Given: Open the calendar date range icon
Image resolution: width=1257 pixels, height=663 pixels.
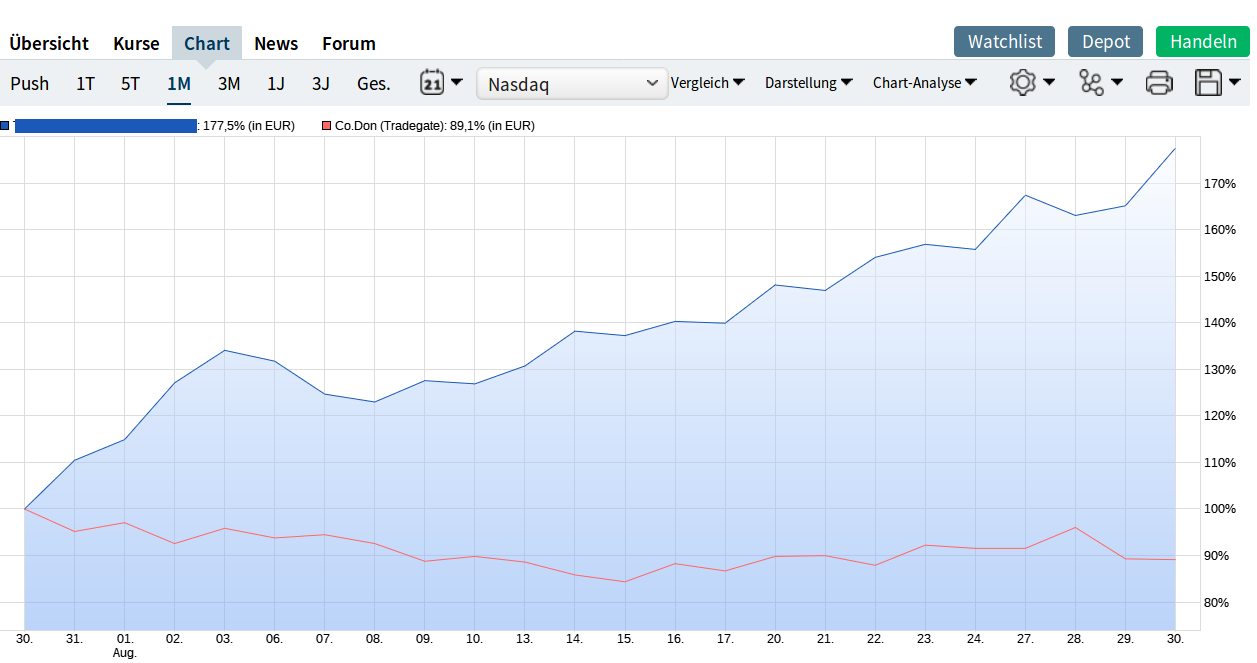Looking at the screenshot, I should click(432, 83).
